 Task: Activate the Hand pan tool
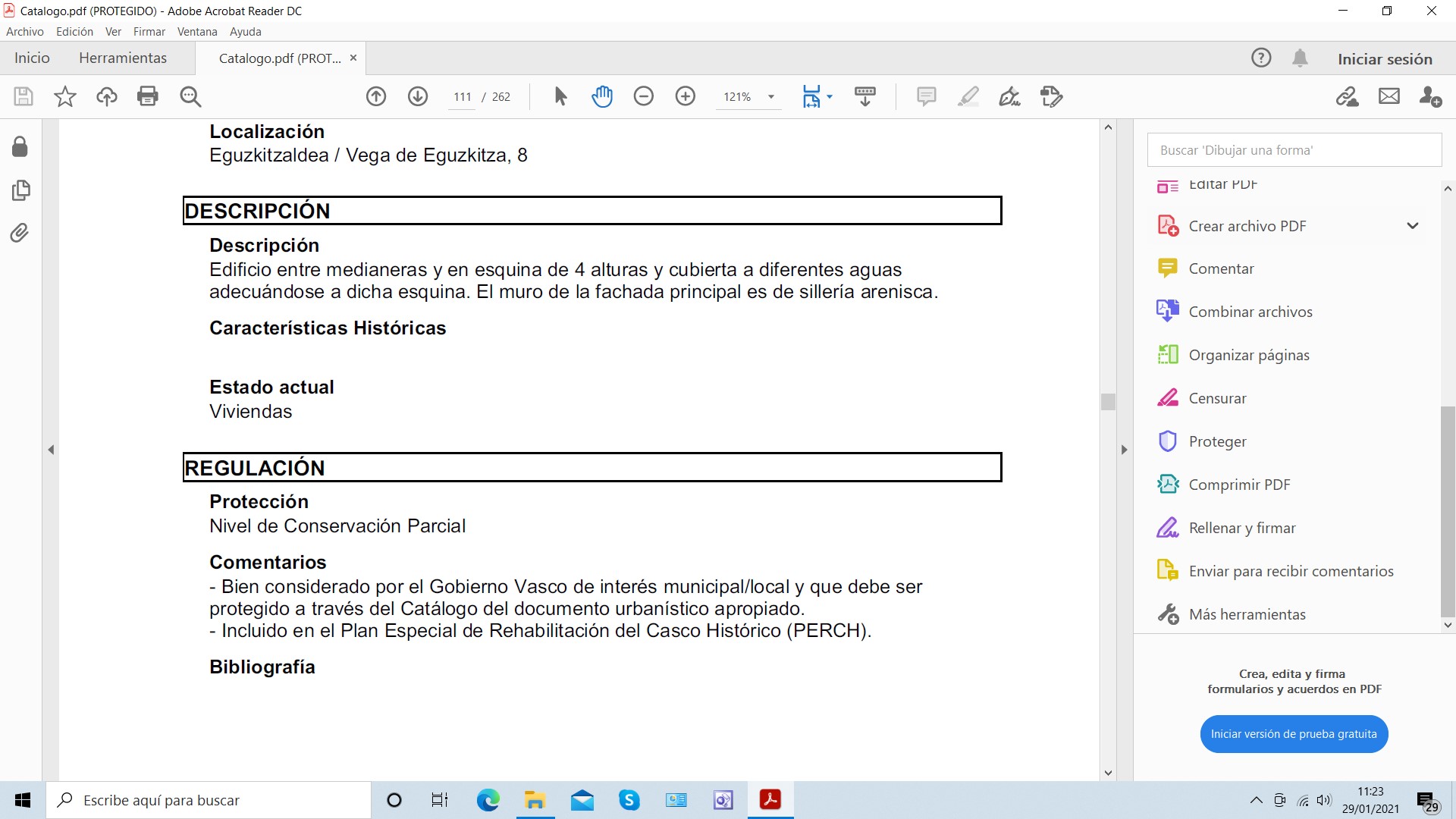[x=602, y=96]
